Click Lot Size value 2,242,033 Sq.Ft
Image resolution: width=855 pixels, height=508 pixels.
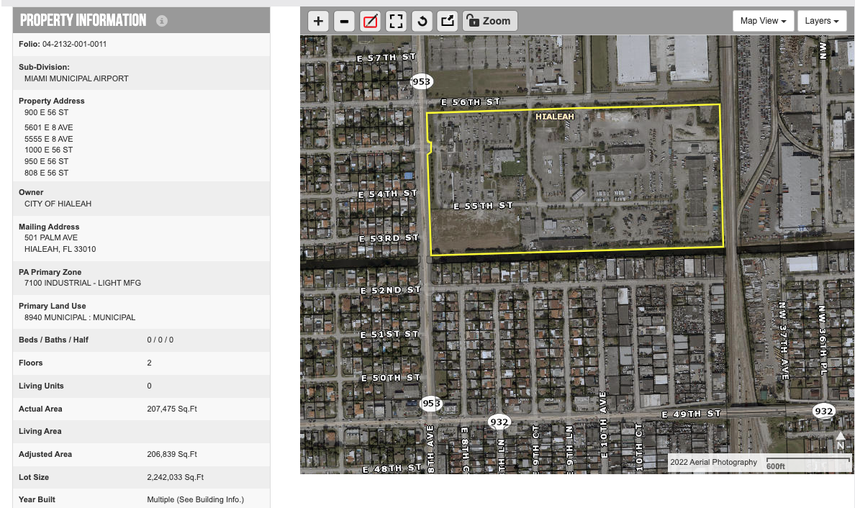[175, 477]
